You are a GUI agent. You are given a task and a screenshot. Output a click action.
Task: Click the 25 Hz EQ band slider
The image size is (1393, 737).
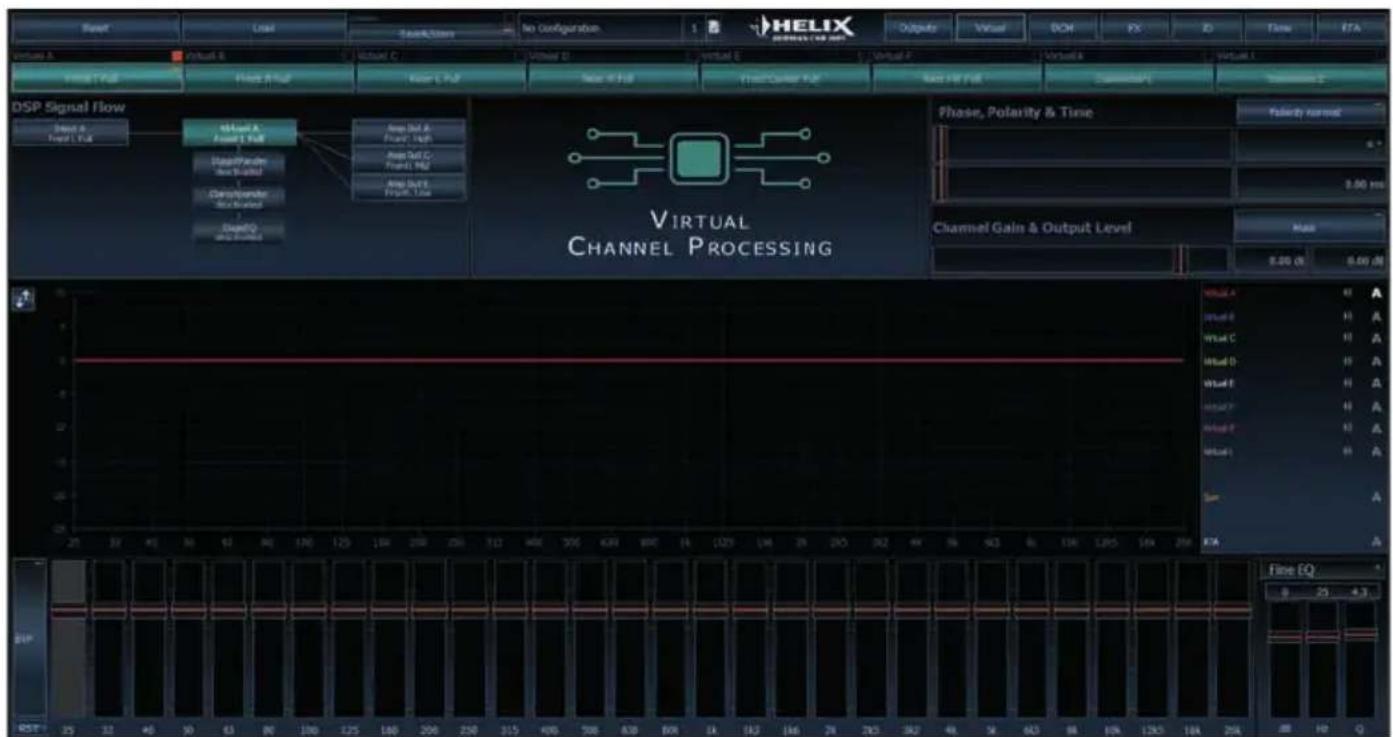tap(69, 637)
